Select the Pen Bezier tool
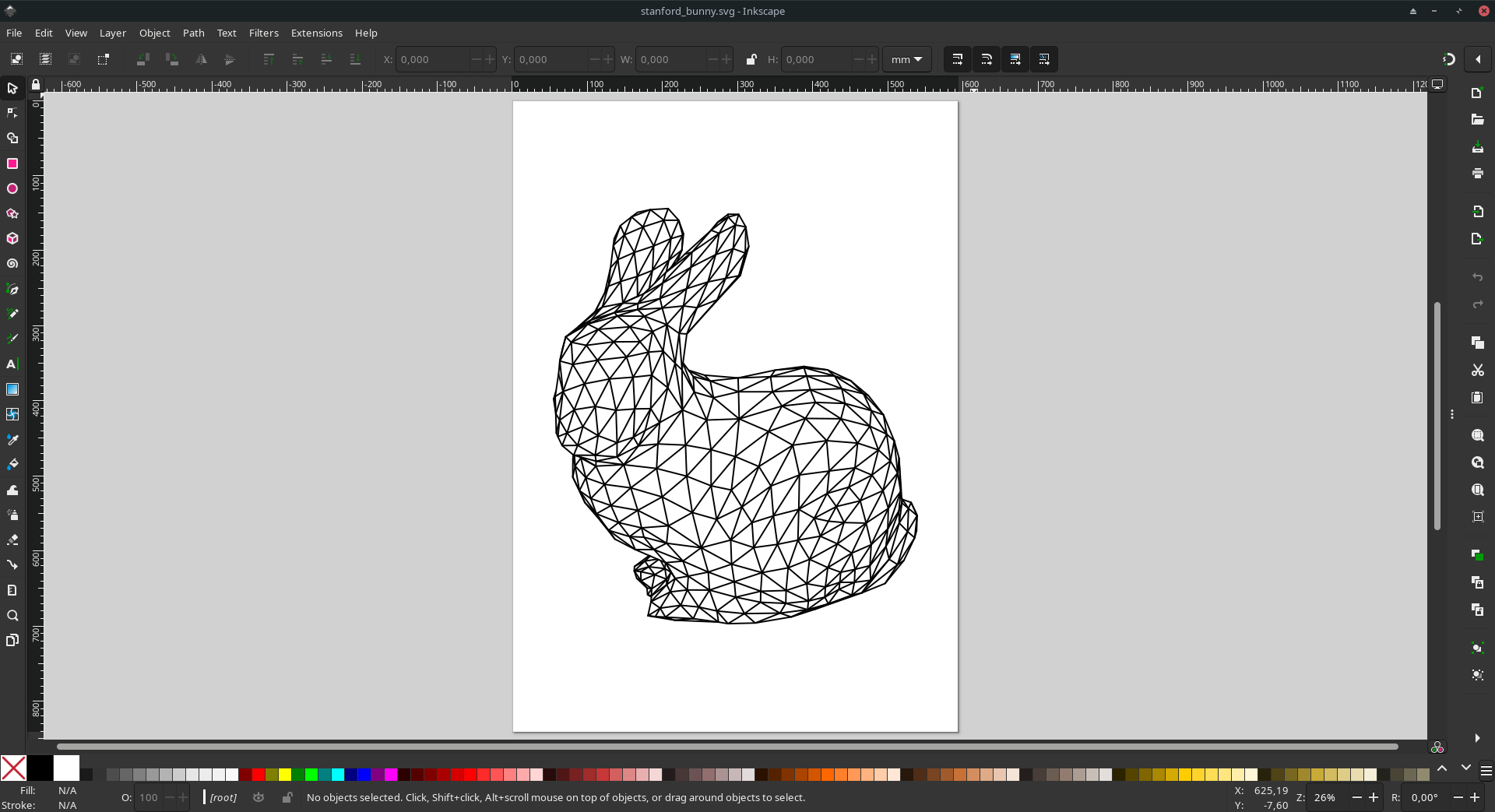Image resolution: width=1495 pixels, height=812 pixels. click(12, 289)
